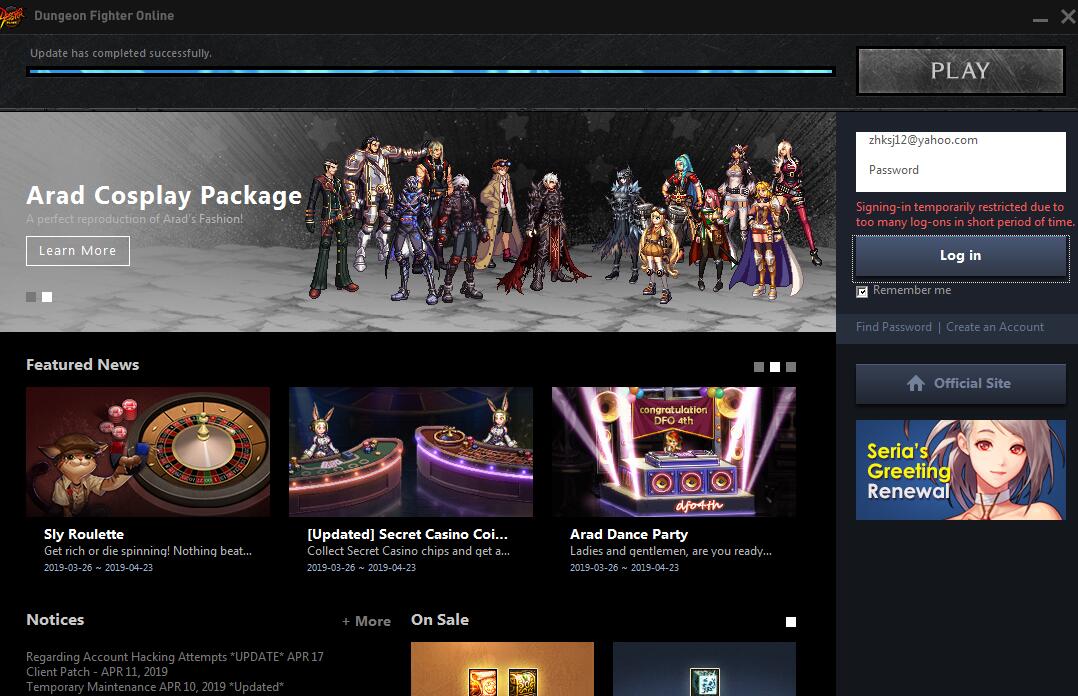Image resolution: width=1078 pixels, height=696 pixels.
Task: Open notice Temporary Maintenance APR 10, 2019
Action: coord(155,687)
